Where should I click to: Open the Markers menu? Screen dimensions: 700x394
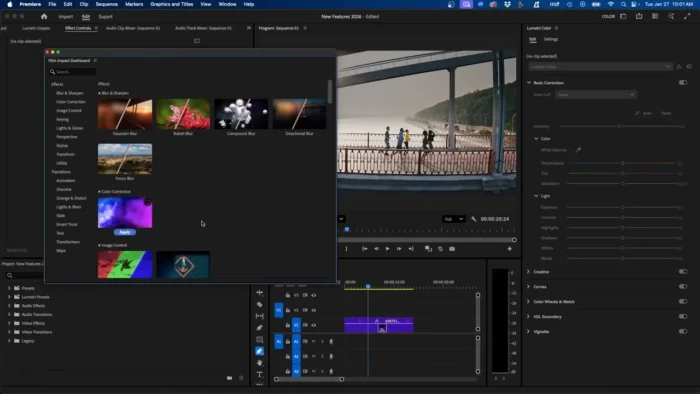click(134, 4)
